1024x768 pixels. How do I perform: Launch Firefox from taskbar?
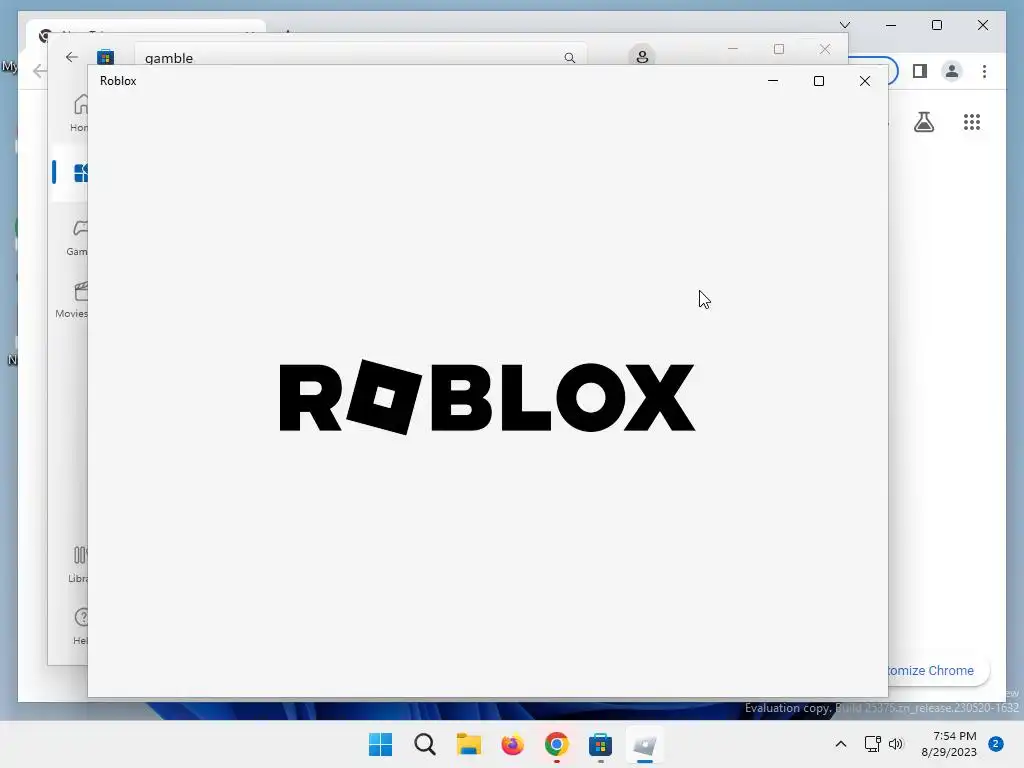512,744
